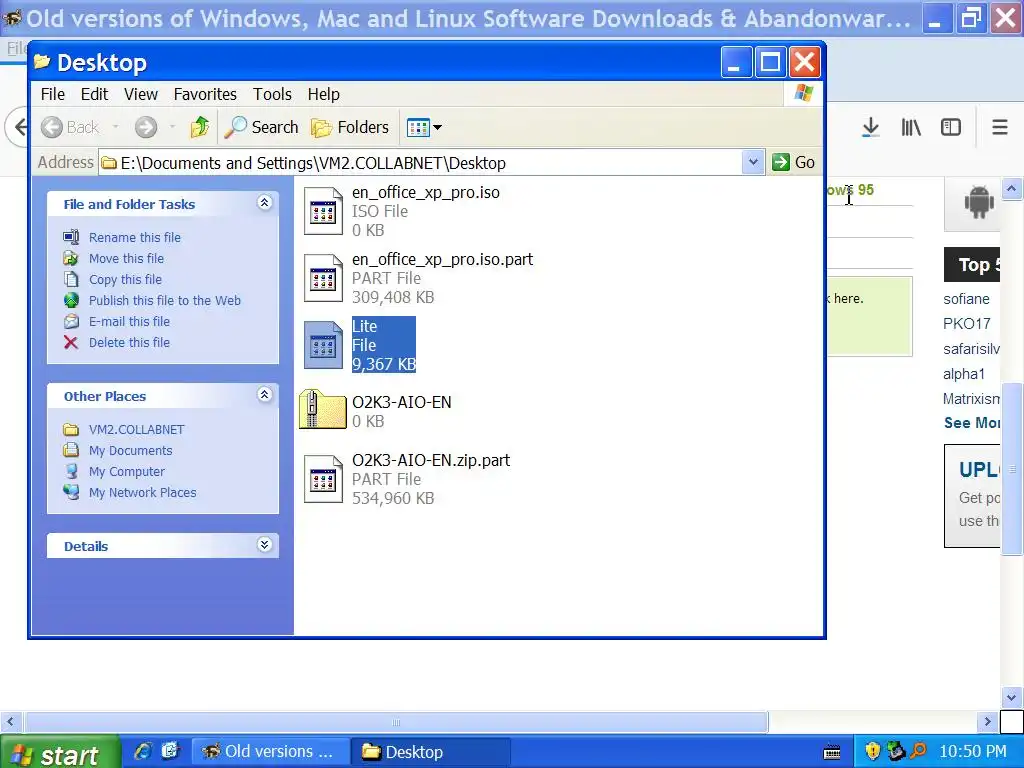
Task: Toggle the Folders pane button
Action: [x=350, y=127]
